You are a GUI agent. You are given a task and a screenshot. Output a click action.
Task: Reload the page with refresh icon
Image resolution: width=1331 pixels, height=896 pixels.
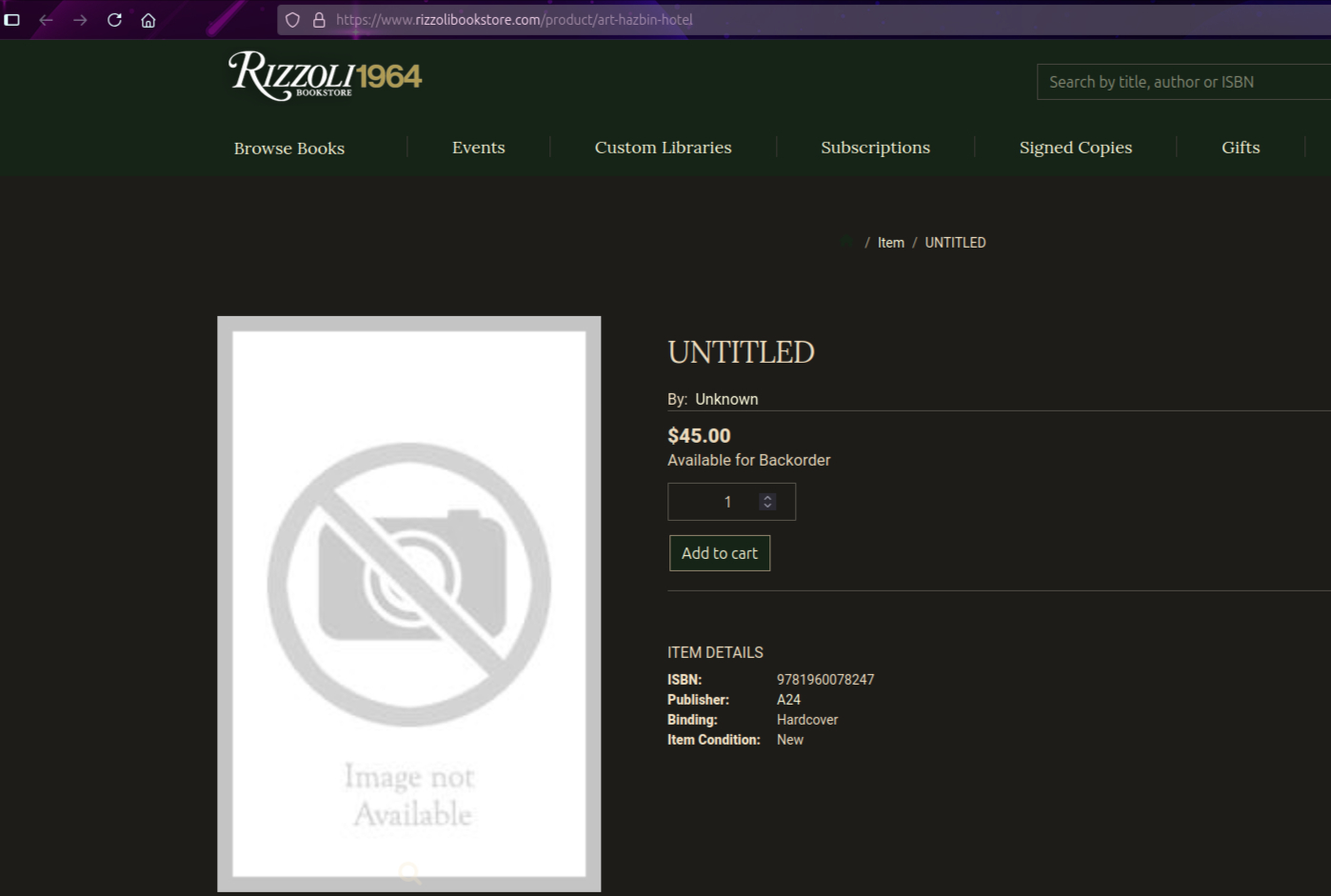pyautogui.click(x=114, y=20)
